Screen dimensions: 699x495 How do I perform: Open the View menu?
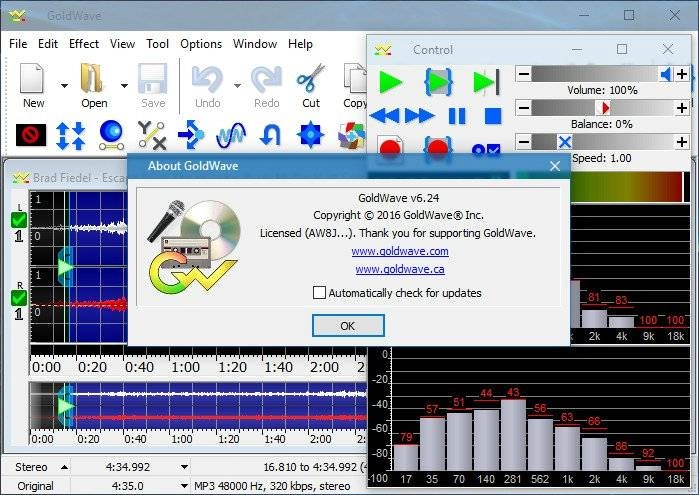tap(122, 44)
